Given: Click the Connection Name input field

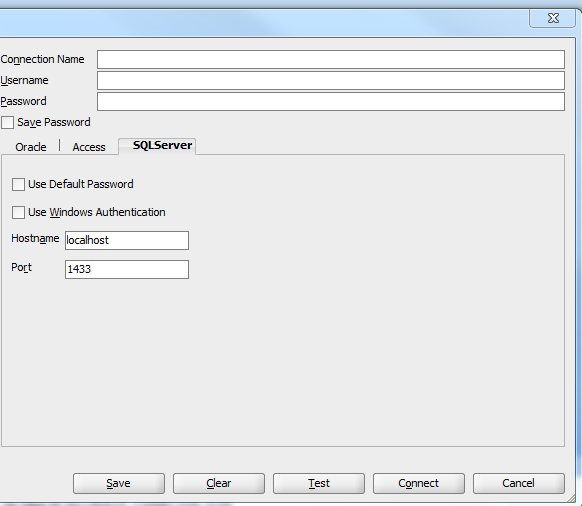Looking at the screenshot, I should click(331, 59).
